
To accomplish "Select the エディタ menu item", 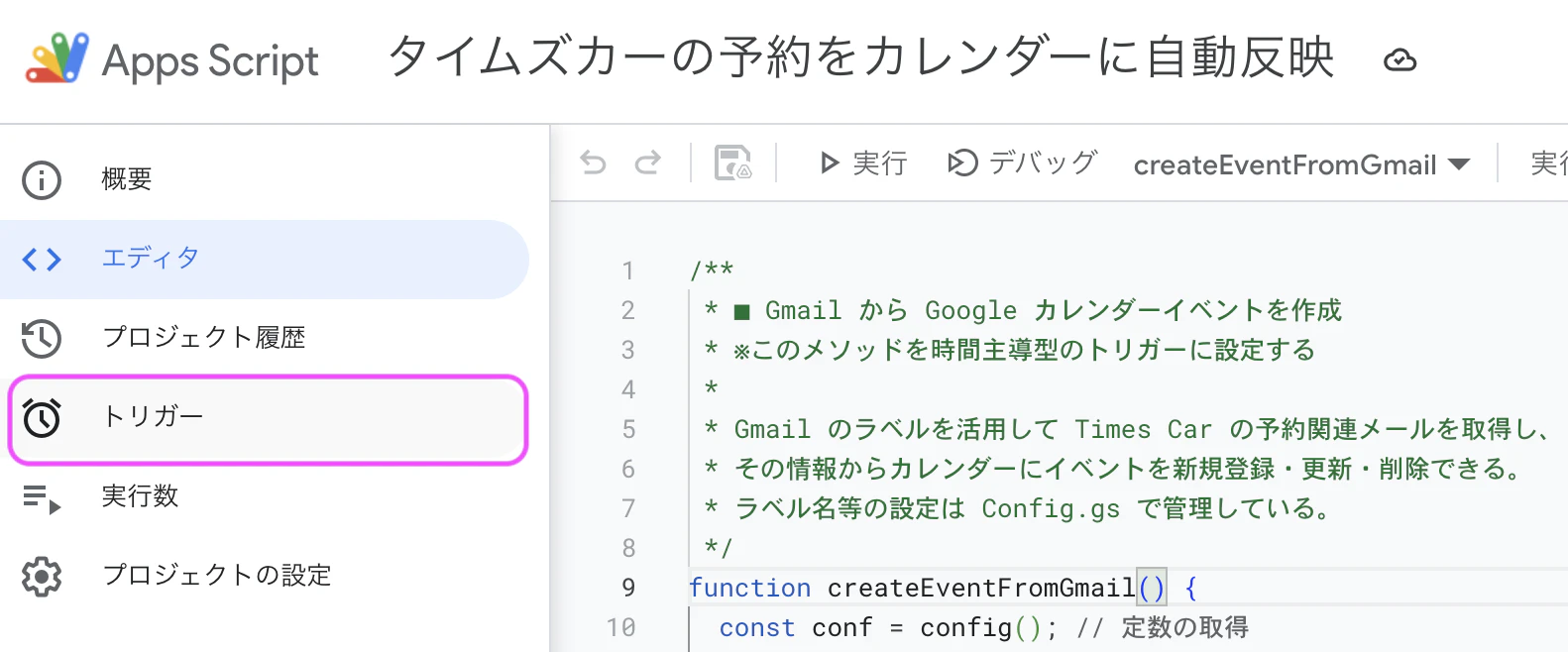I will (265, 259).
